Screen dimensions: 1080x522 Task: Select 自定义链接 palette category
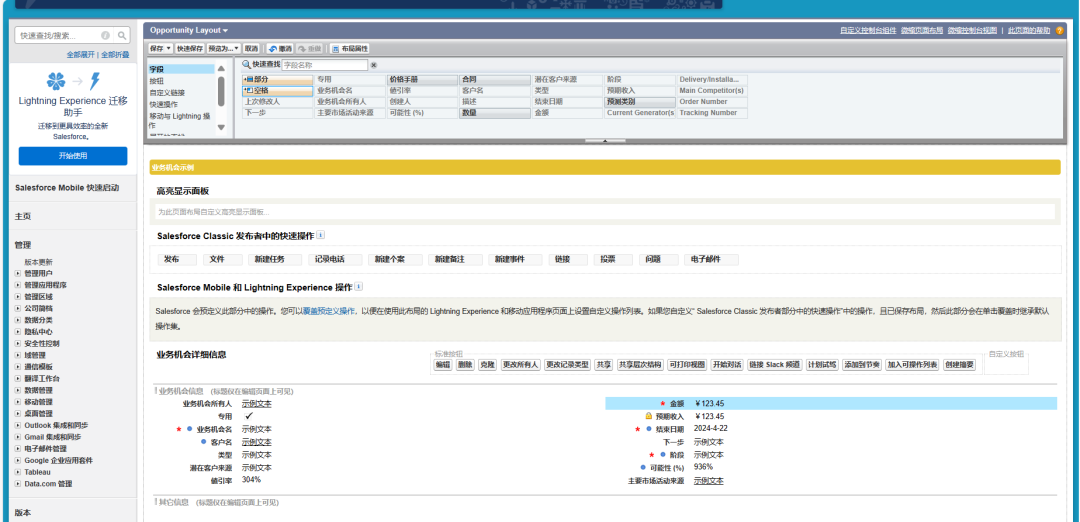[167, 93]
